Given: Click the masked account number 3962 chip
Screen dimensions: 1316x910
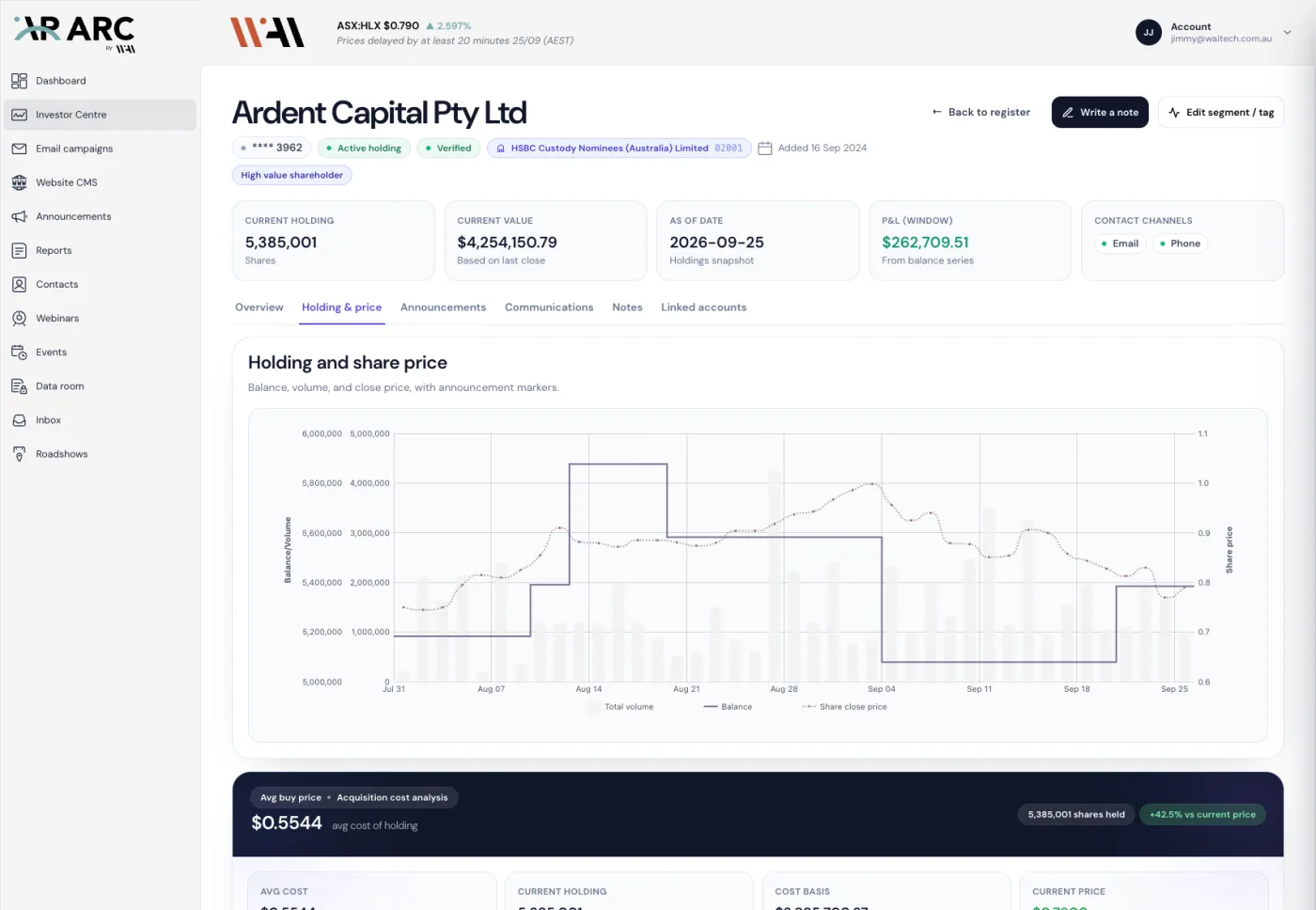Looking at the screenshot, I should [272, 149].
